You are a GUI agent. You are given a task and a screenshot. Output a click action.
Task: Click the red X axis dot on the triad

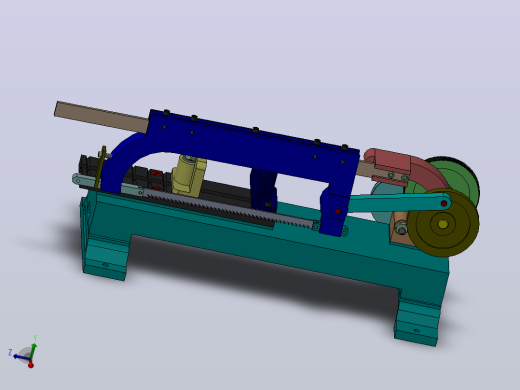[x=31, y=366]
